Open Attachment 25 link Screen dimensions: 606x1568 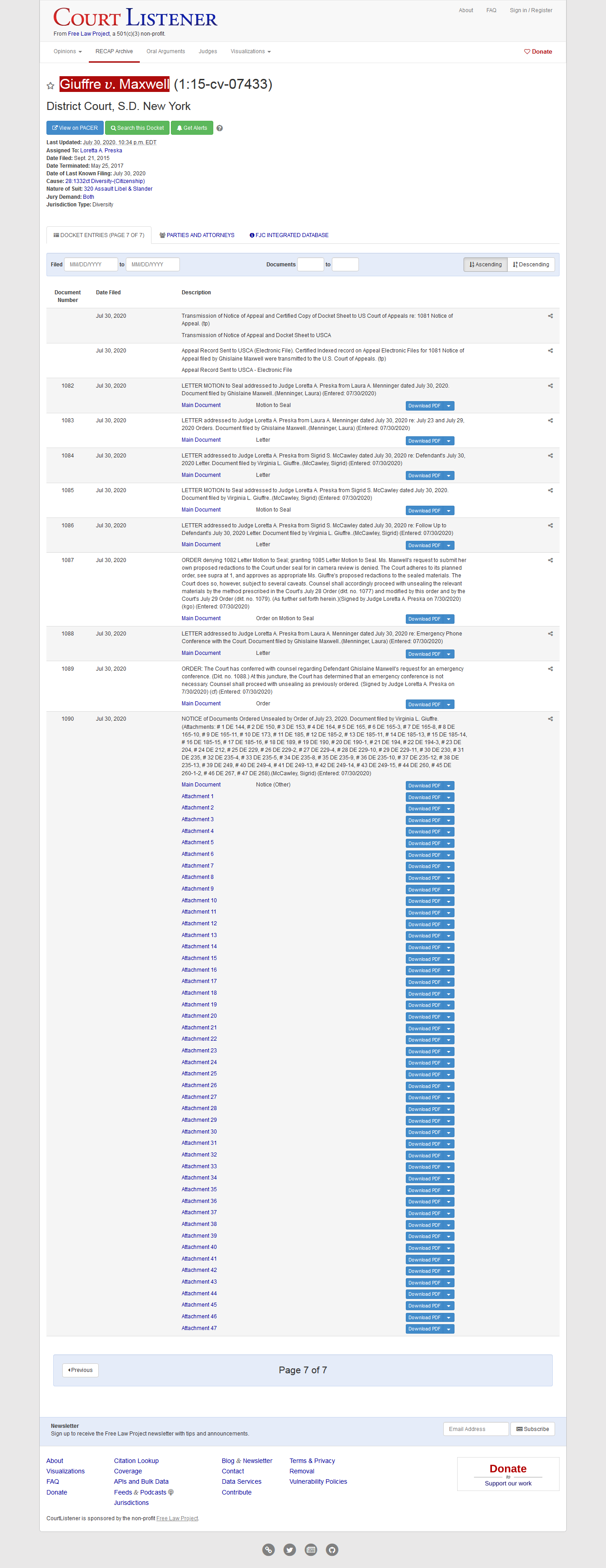point(199,1074)
